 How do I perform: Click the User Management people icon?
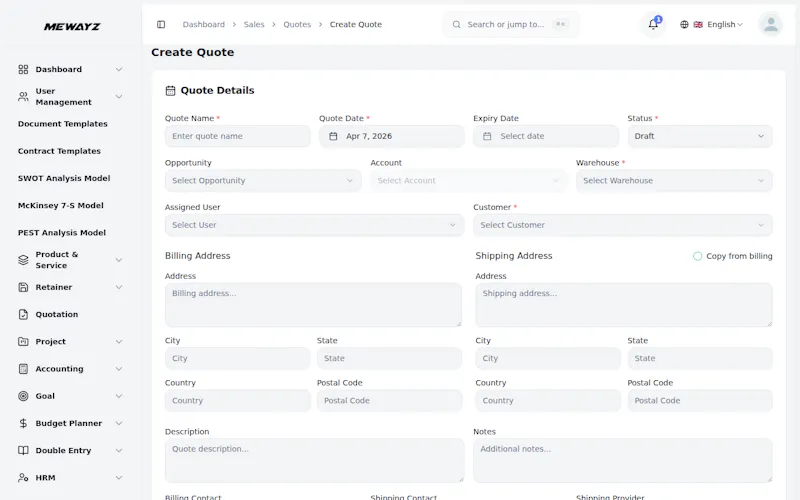[23, 96]
